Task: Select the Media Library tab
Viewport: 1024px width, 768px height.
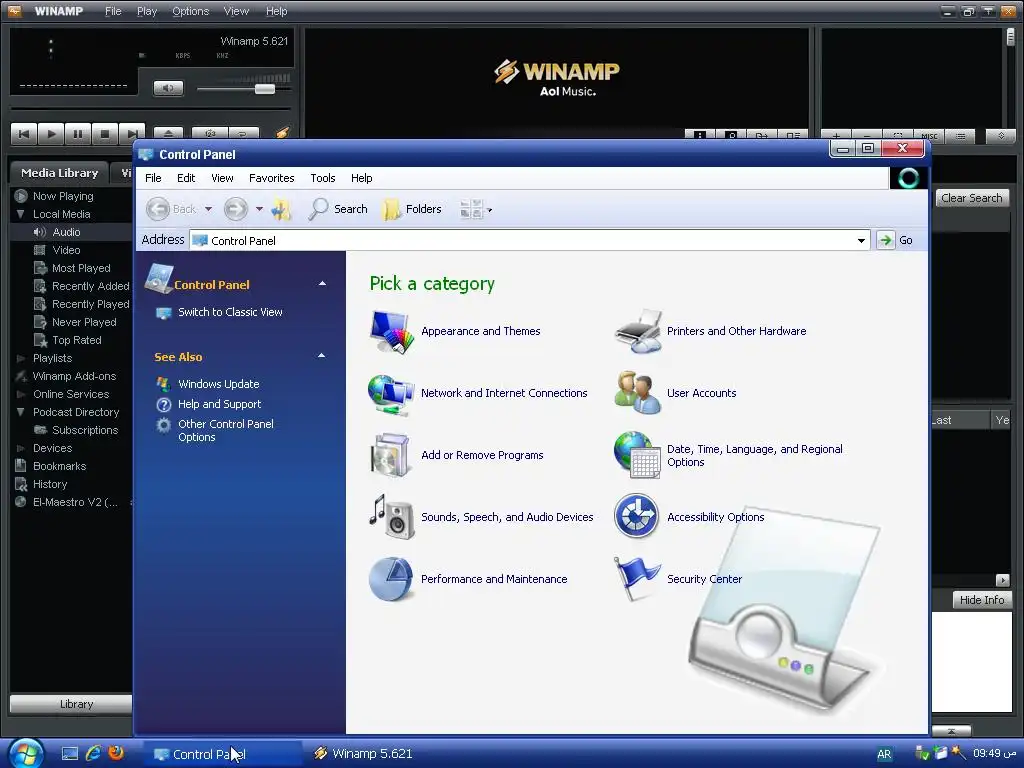Action: click(x=59, y=173)
